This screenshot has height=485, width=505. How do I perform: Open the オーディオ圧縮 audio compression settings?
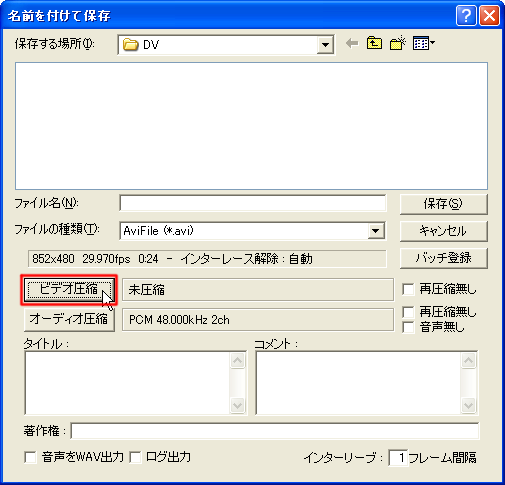coord(69,320)
